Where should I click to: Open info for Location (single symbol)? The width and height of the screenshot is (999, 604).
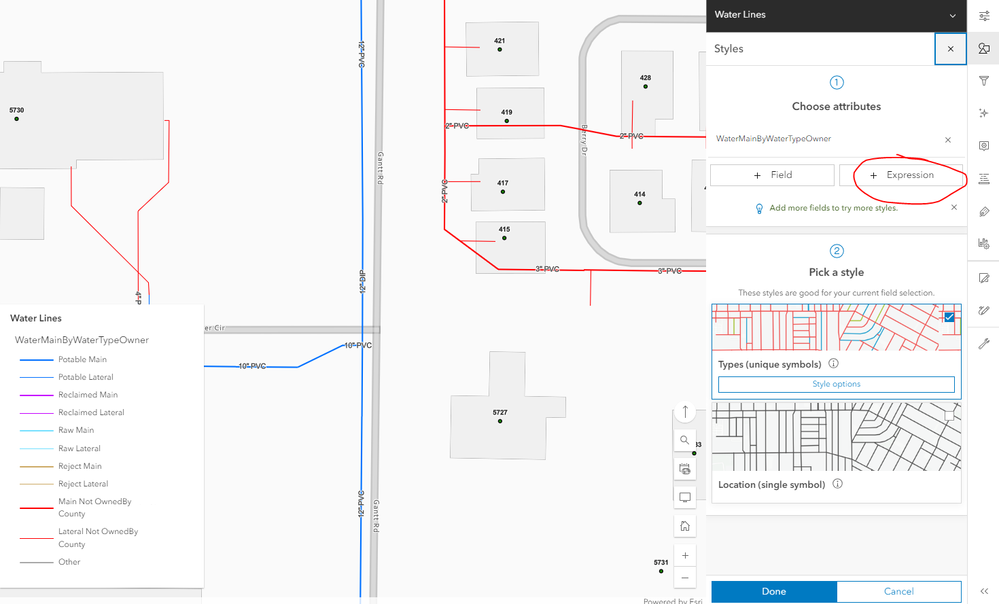(838, 484)
